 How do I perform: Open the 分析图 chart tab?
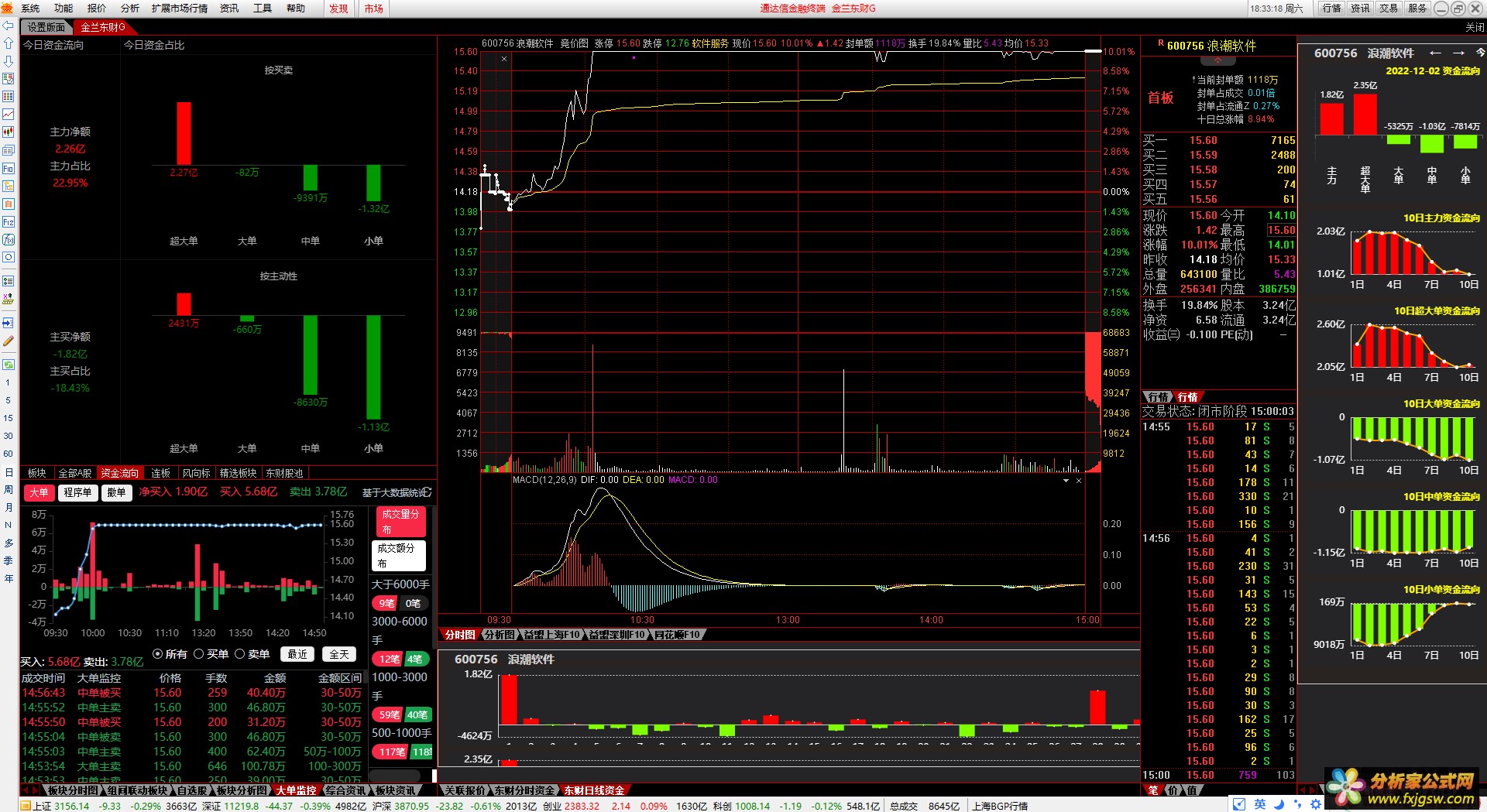pyautogui.click(x=499, y=635)
